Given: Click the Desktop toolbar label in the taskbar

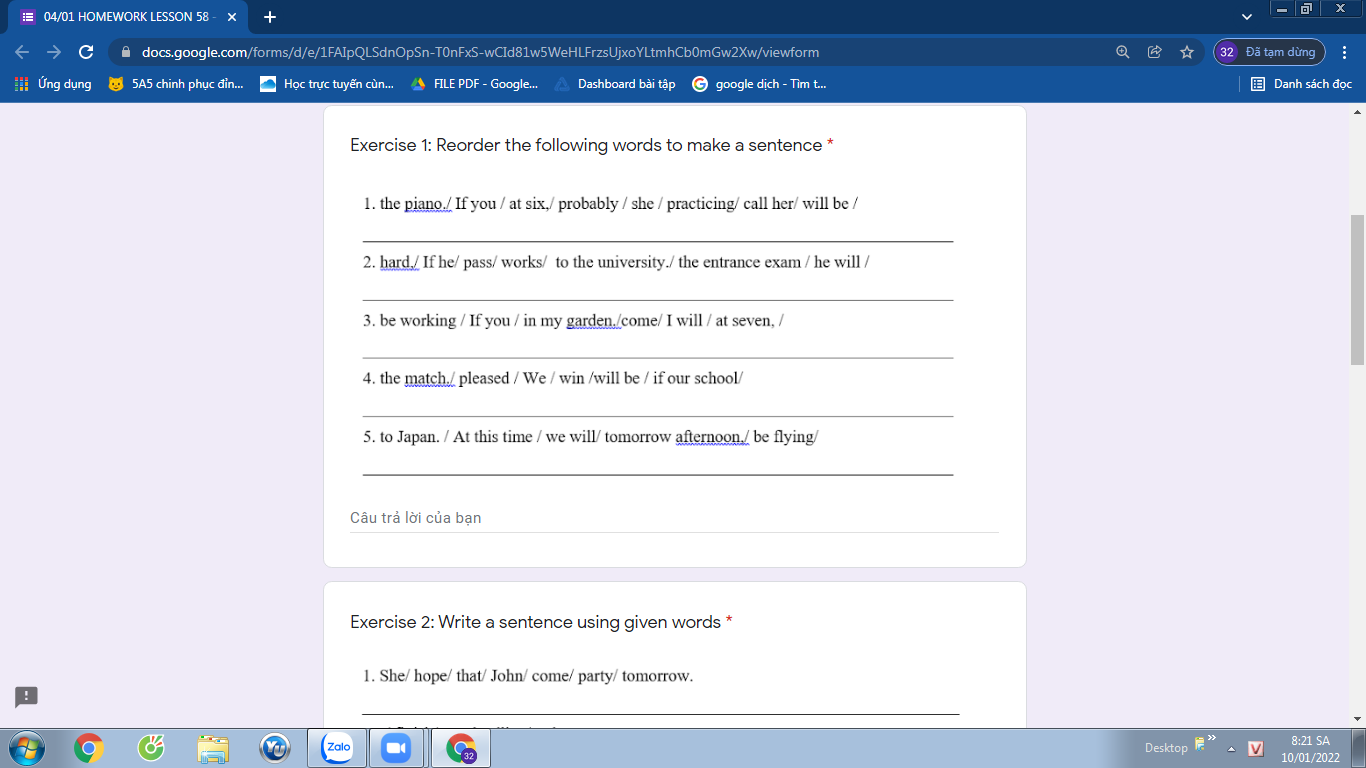Looking at the screenshot, I should tap(1166, 748).
